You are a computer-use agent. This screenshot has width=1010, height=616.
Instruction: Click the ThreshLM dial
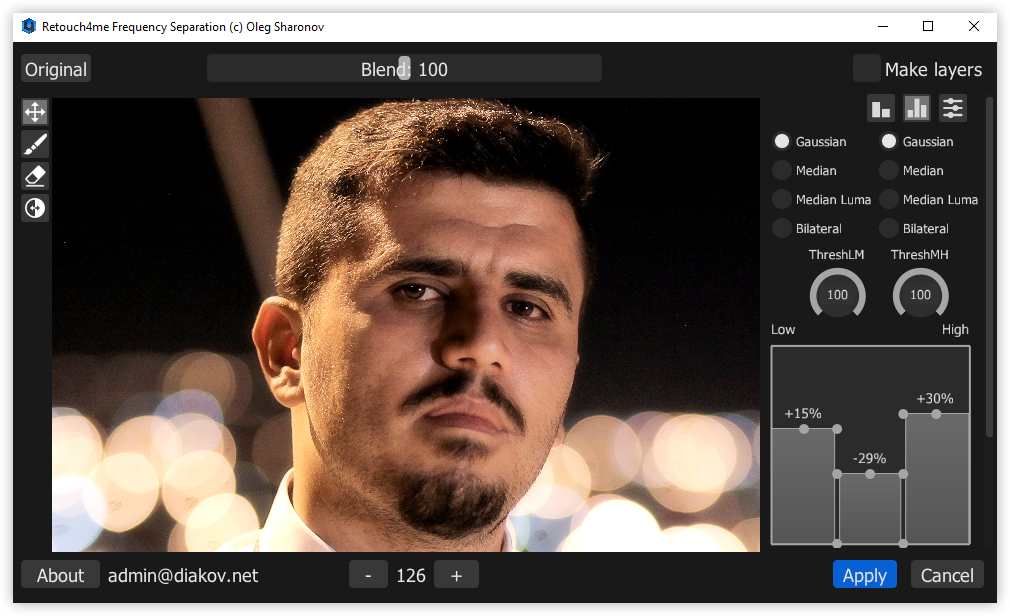(x=837, y=295)
